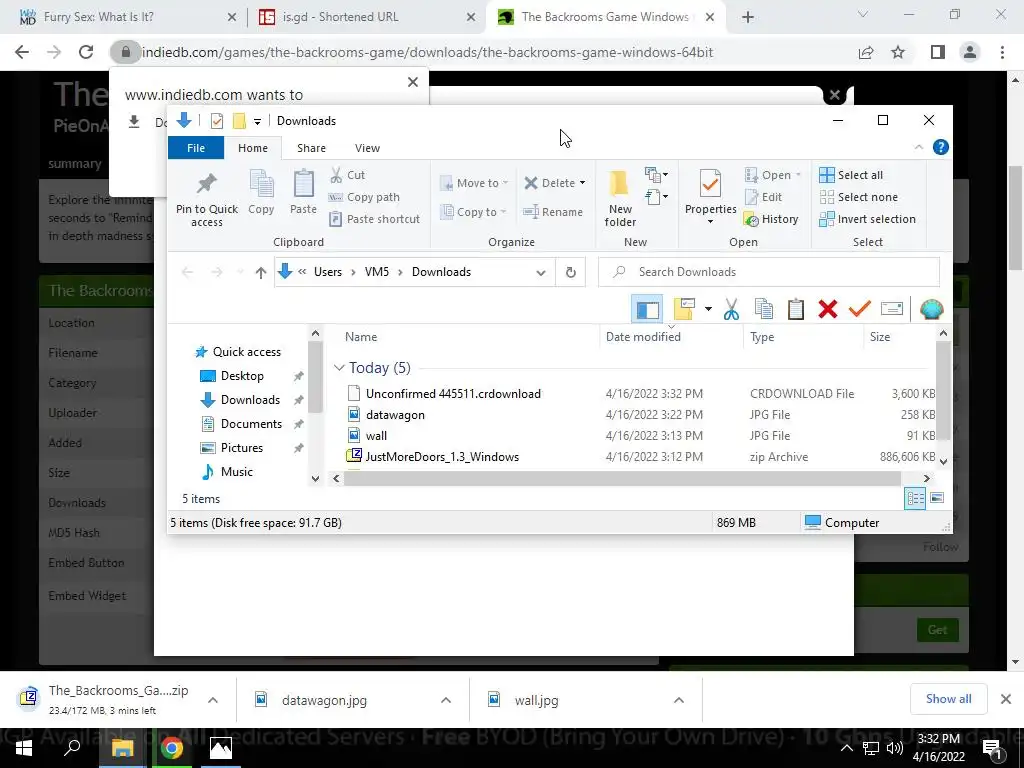Click Paste shortcut in the ribbon
1024x768 pixels.
(x=375, y=219)
